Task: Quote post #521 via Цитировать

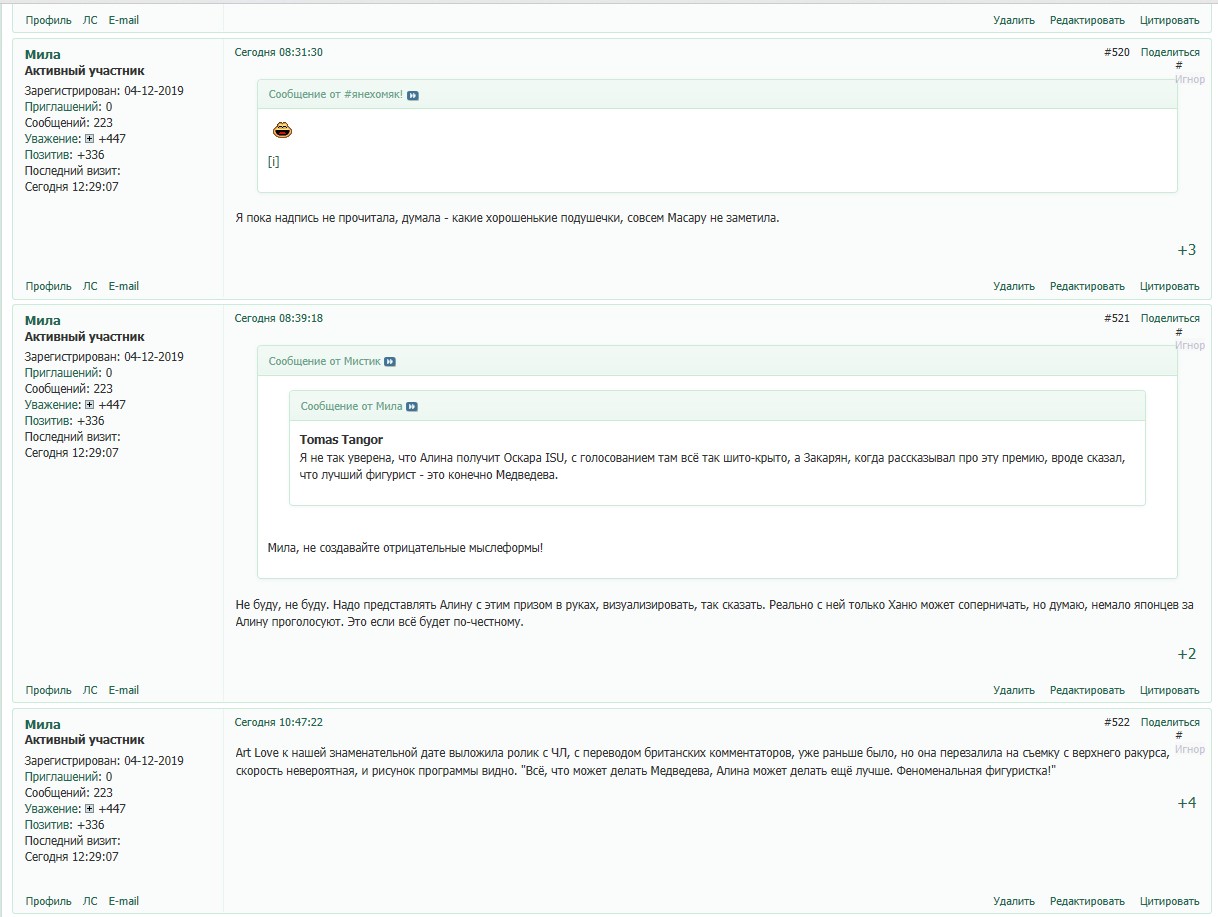Action: coord(1169,690)
